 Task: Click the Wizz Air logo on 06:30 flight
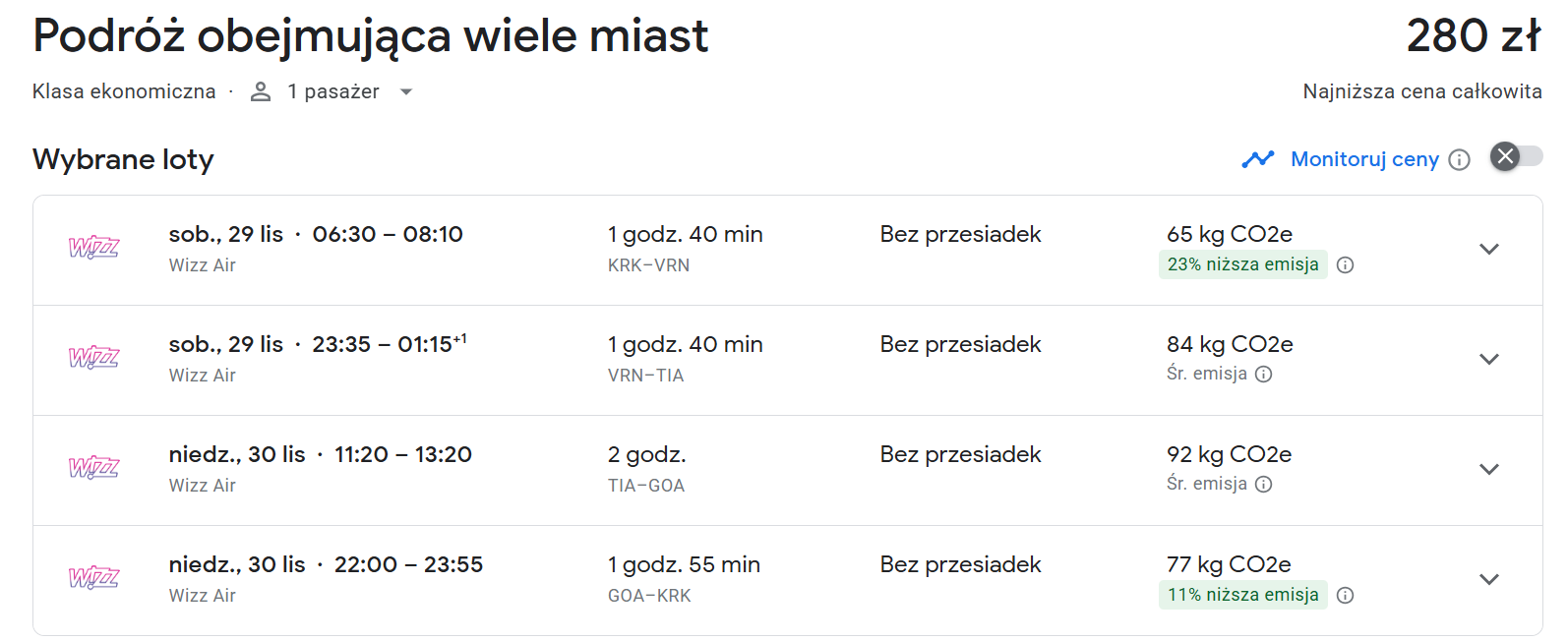tap(94, 248)
